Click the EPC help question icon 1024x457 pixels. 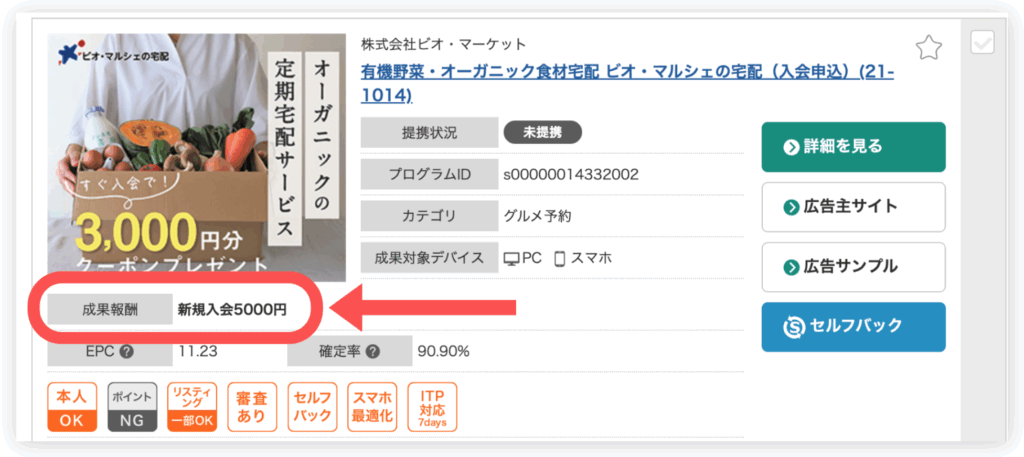[x=127, y=351]
